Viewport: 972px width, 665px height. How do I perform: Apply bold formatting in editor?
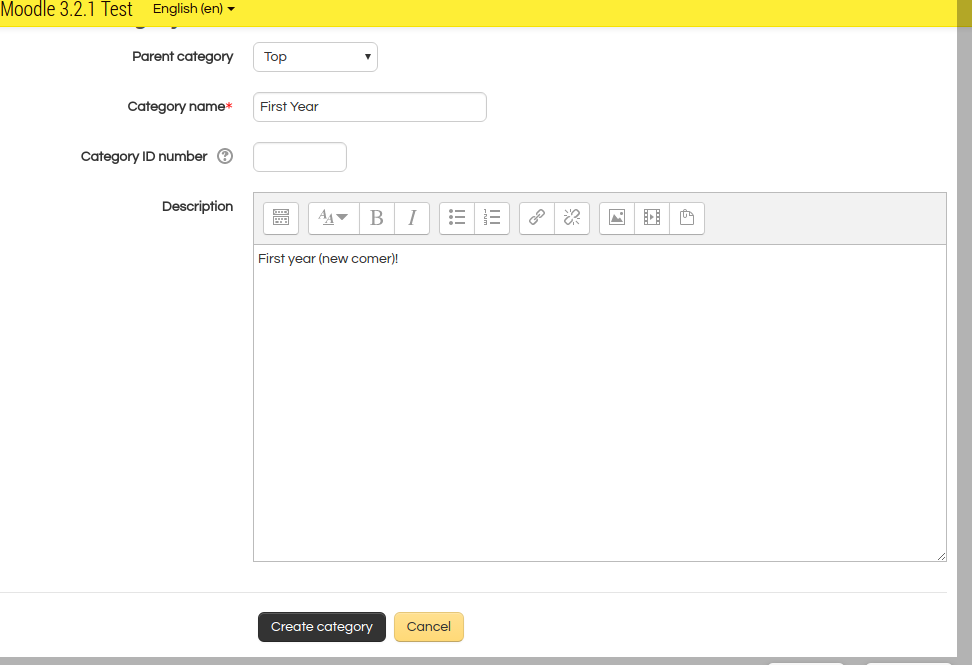click(x=377, y=218)
